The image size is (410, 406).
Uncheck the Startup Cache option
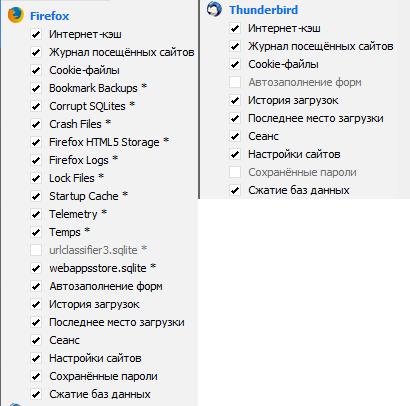36,196
